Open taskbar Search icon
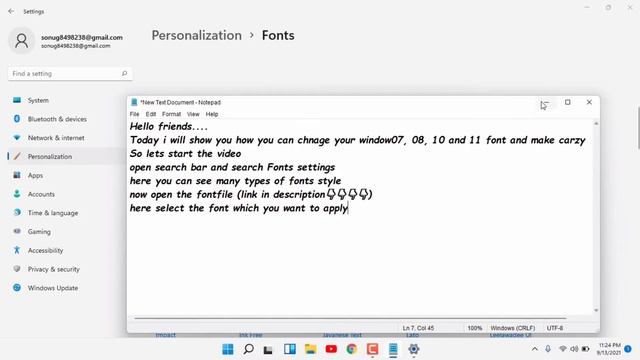This screenshot has height=360, width=640. pos(248,349)
